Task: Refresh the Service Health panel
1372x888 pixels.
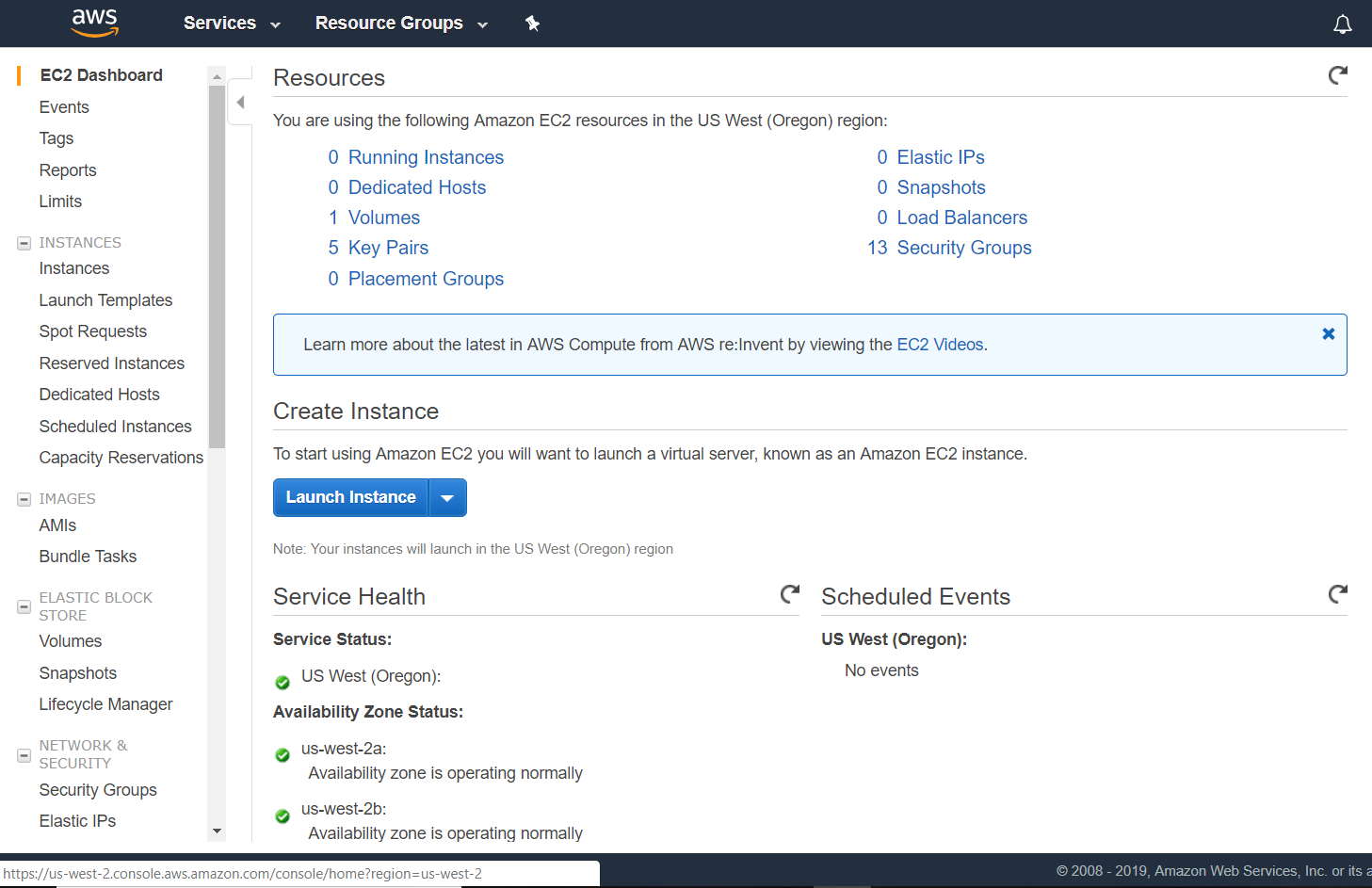Action: [789, 594]
